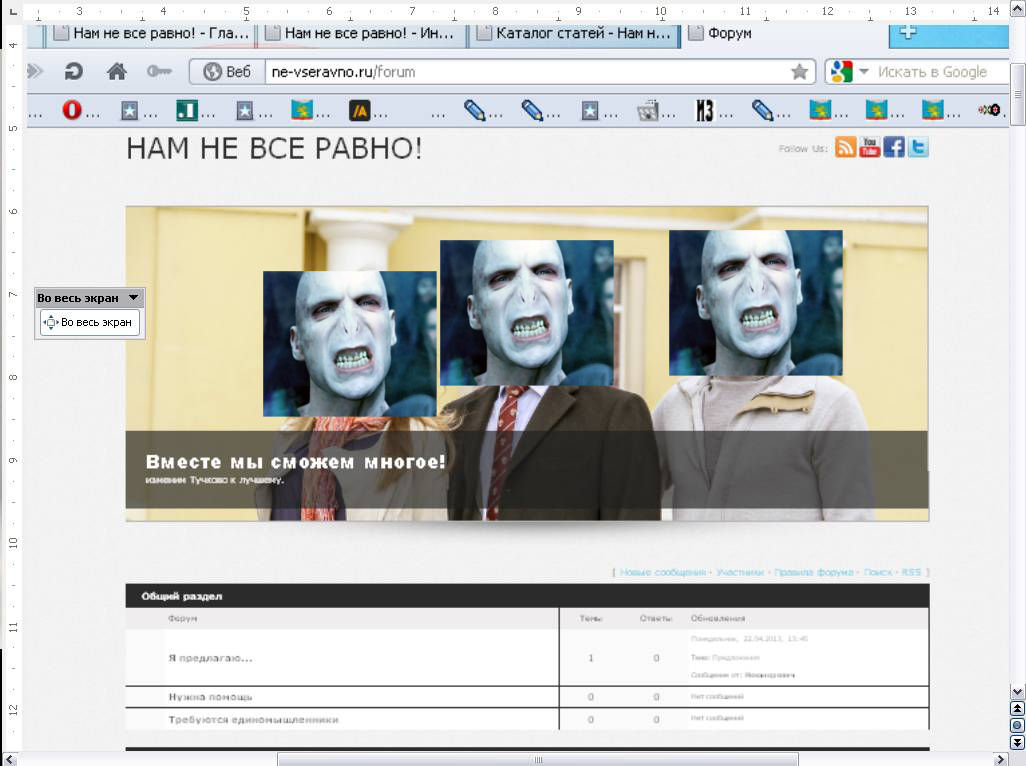
Task: Click the Ответы column header
Action: point(656,618)
